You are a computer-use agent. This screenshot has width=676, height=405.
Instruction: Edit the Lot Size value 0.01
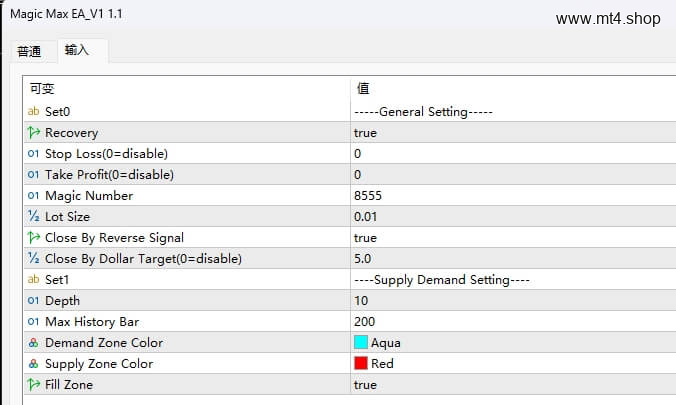(x=365, y=217)
